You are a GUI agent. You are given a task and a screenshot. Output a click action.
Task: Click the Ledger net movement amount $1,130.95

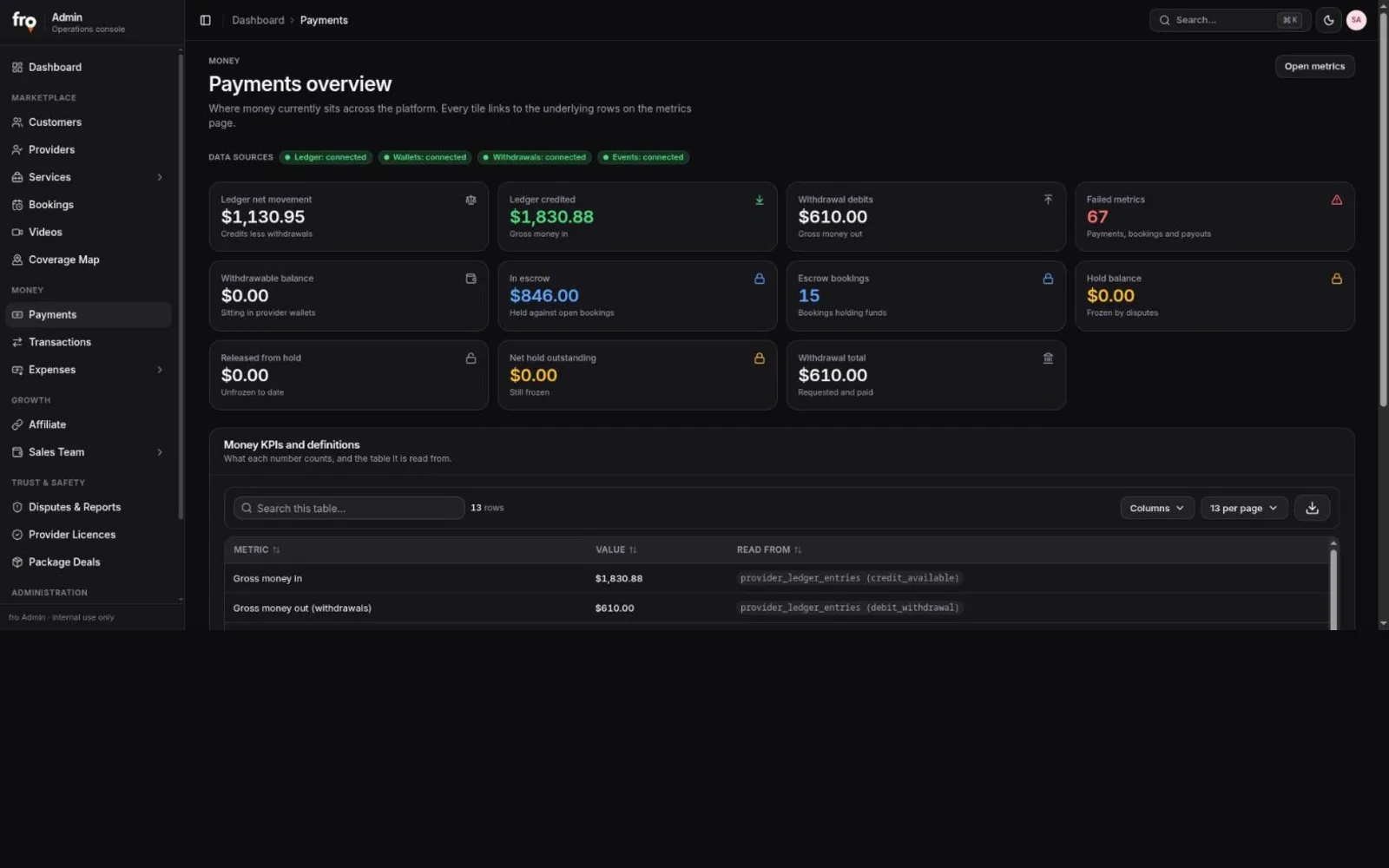263,217
